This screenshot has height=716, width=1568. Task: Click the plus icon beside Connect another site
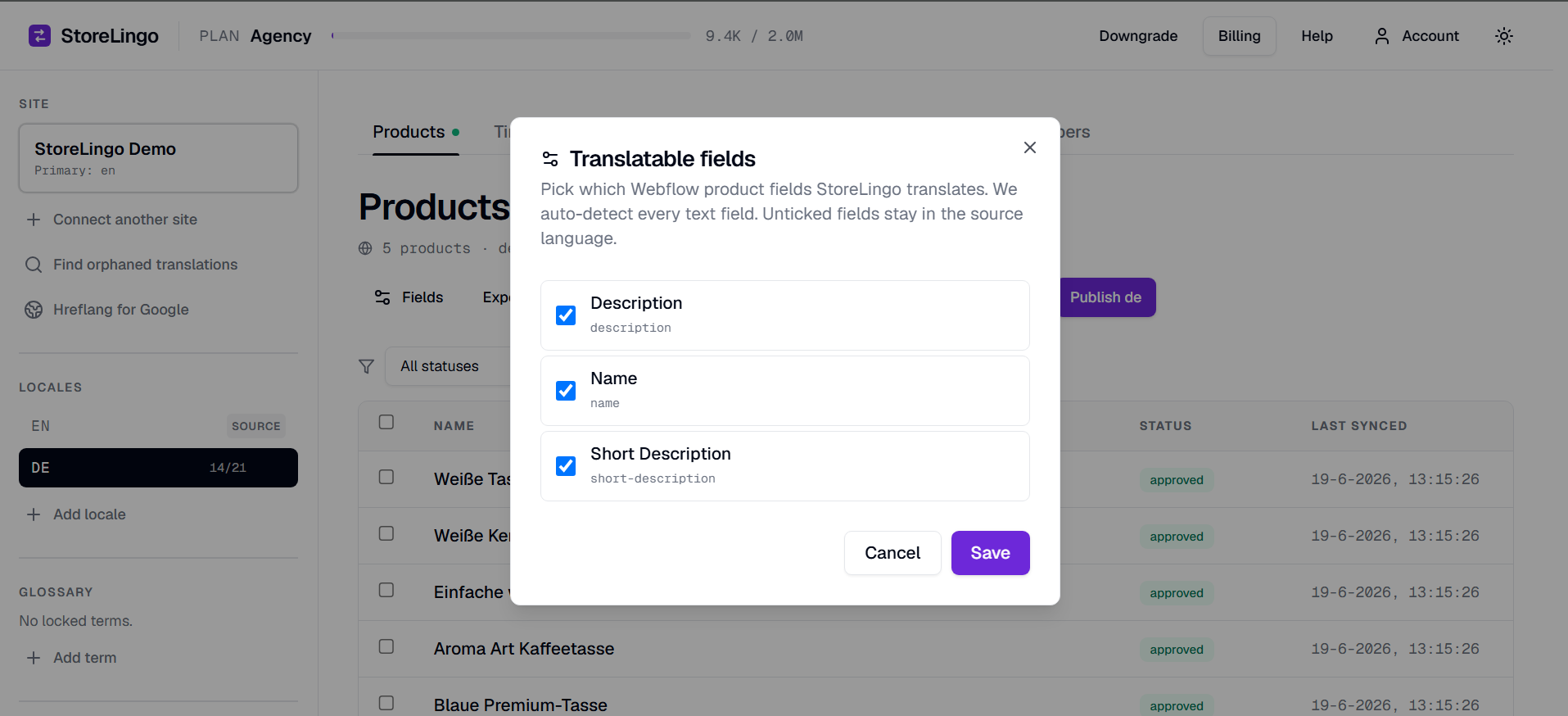coord(34,220)
